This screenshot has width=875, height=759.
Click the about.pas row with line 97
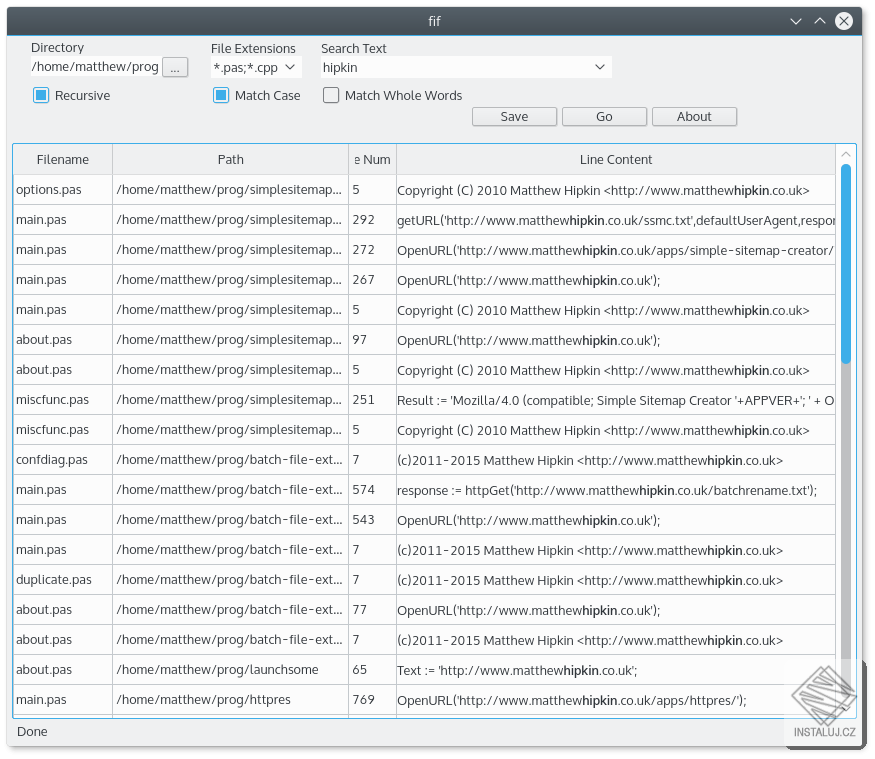pos(424,340)
